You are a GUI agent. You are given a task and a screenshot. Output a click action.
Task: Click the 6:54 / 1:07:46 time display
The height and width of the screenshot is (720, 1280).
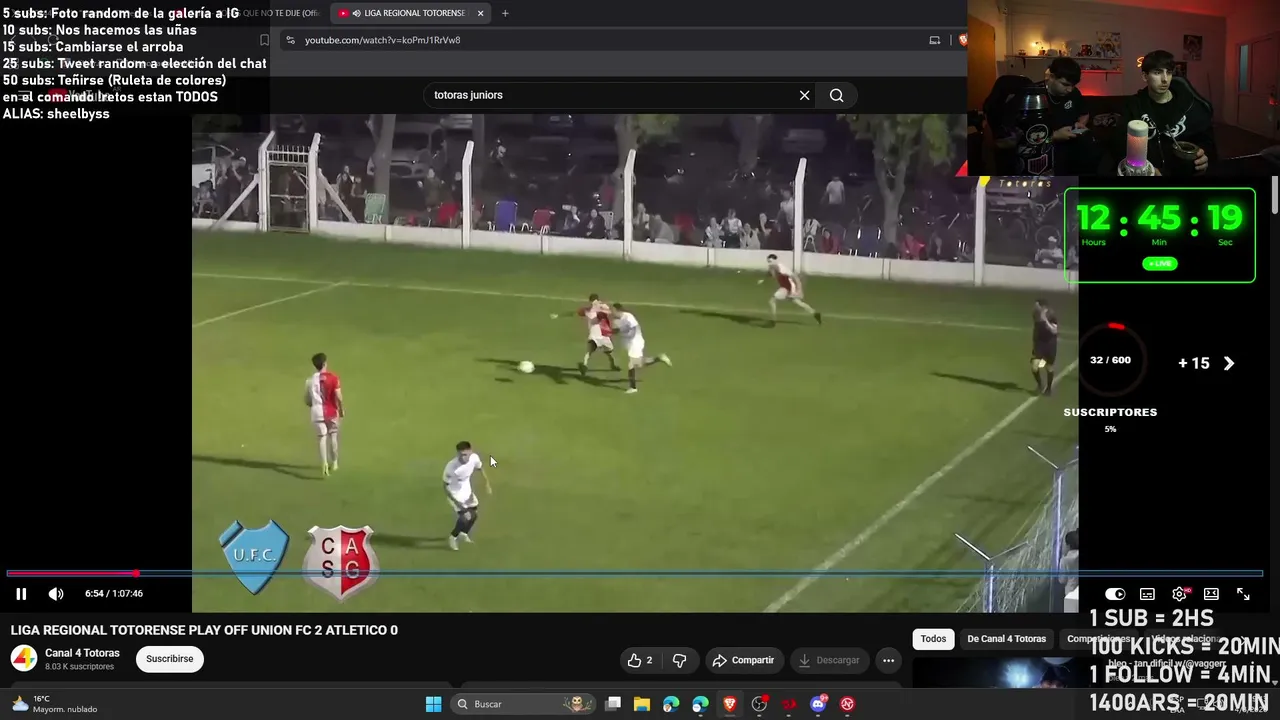[x=114, y=594]
